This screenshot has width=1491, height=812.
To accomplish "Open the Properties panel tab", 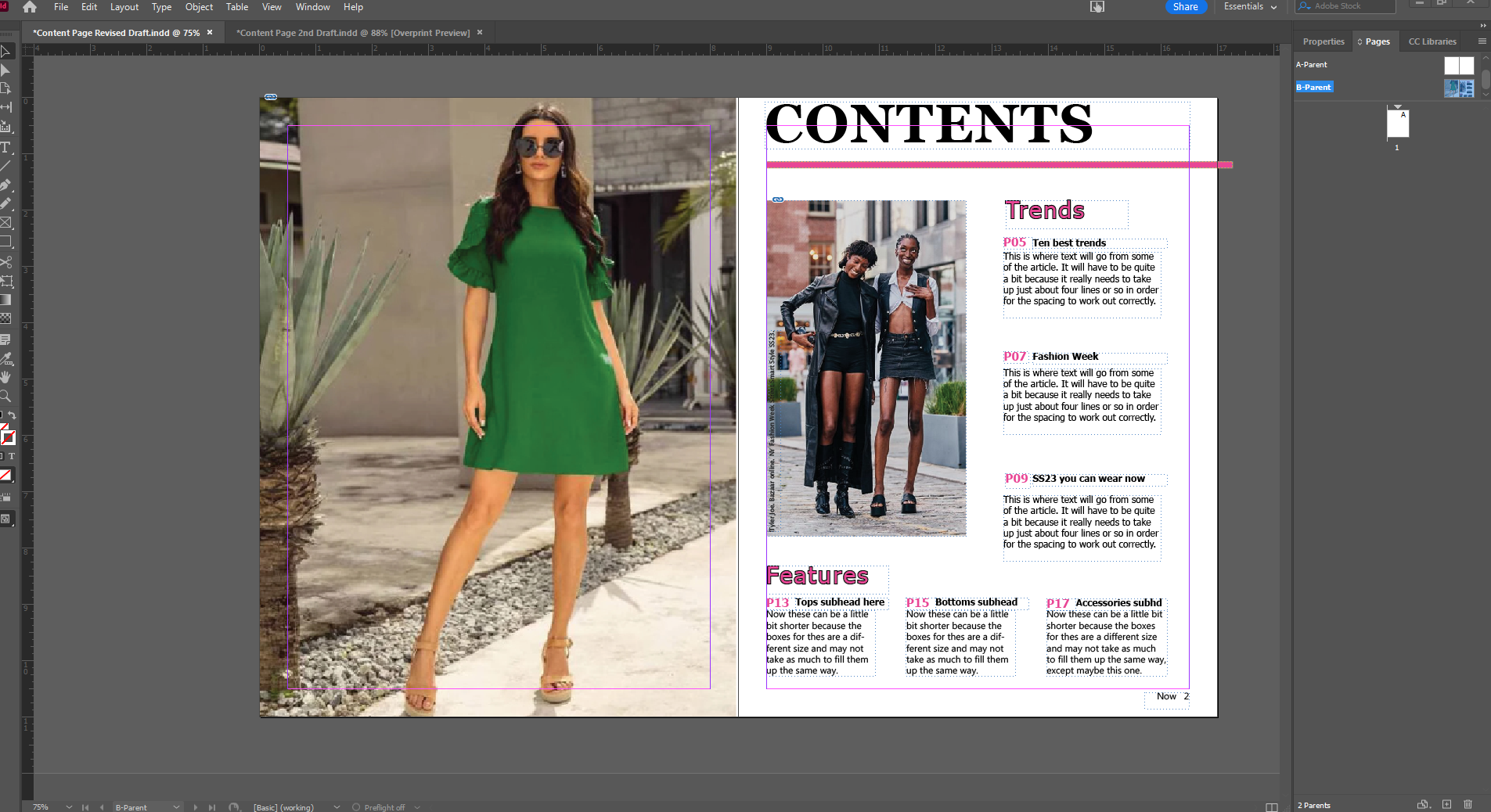I will click(1323, 41).
